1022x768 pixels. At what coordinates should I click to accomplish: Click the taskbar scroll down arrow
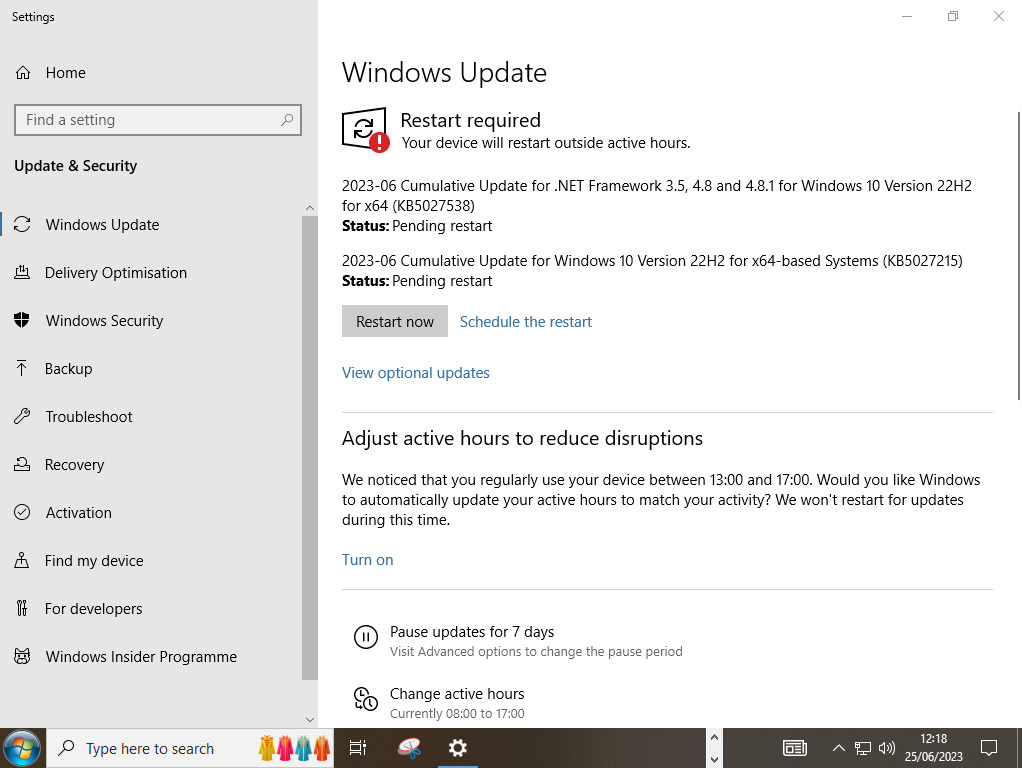click(714, 760)
